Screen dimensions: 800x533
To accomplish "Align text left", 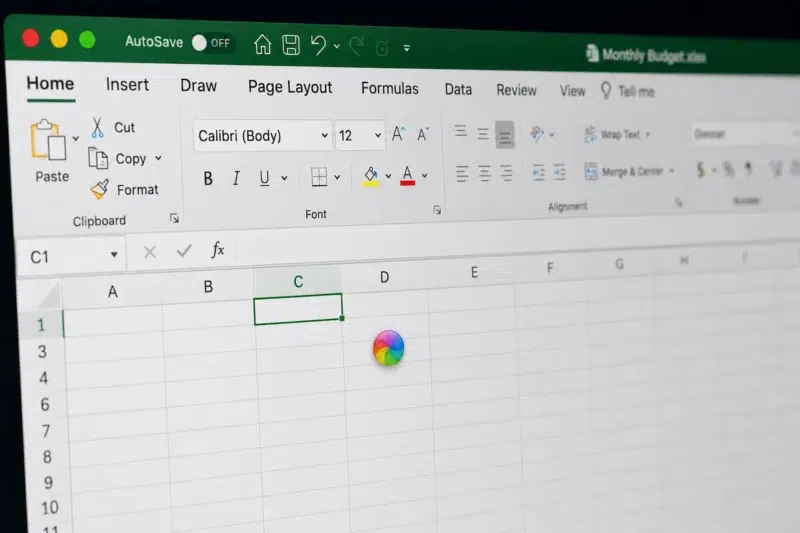I will (462, 173).
